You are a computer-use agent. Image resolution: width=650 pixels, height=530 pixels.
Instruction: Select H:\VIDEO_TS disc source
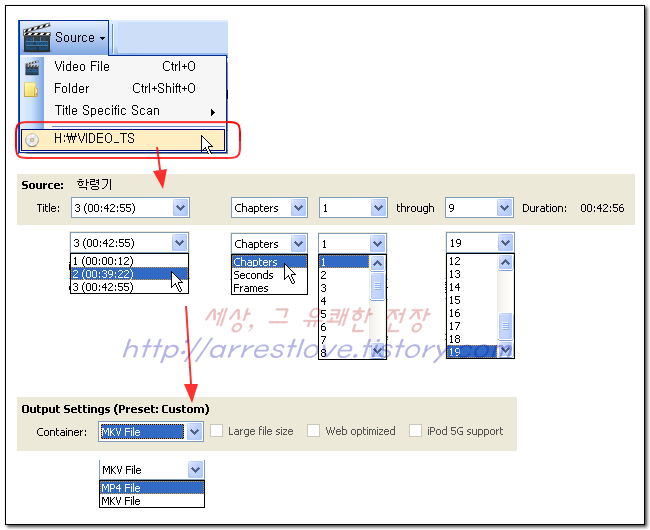click(x=123, y=140)
